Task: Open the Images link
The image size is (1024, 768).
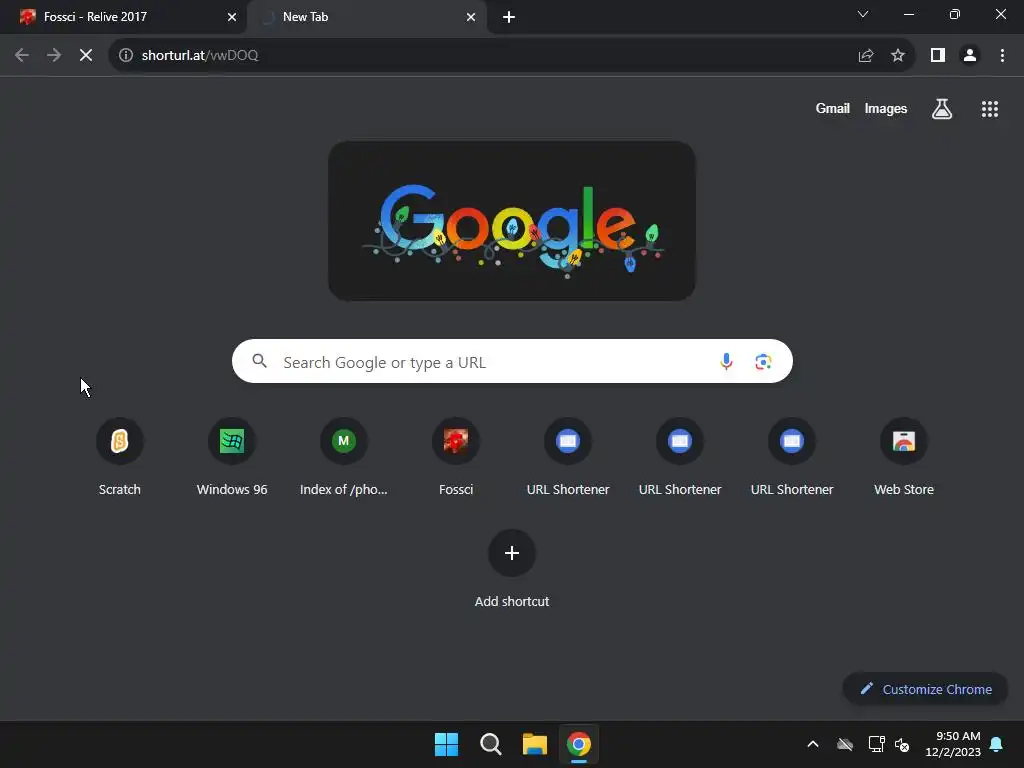Action: 886,109
